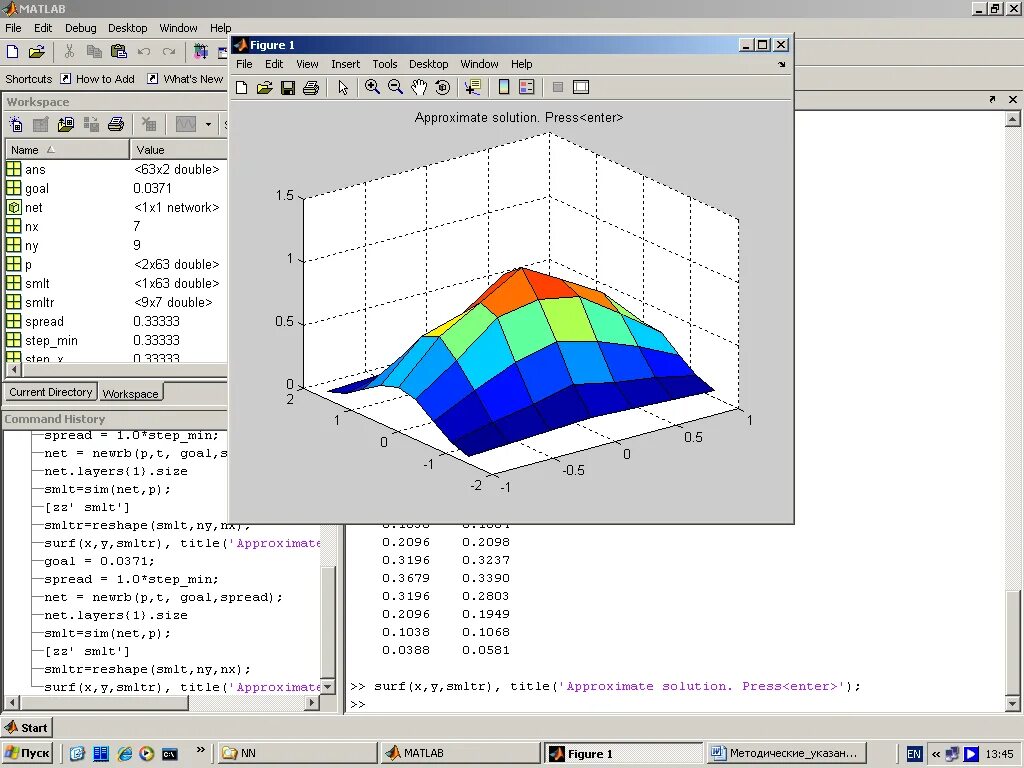Switch to the Методические_указан taskbar item

(787, 753)
